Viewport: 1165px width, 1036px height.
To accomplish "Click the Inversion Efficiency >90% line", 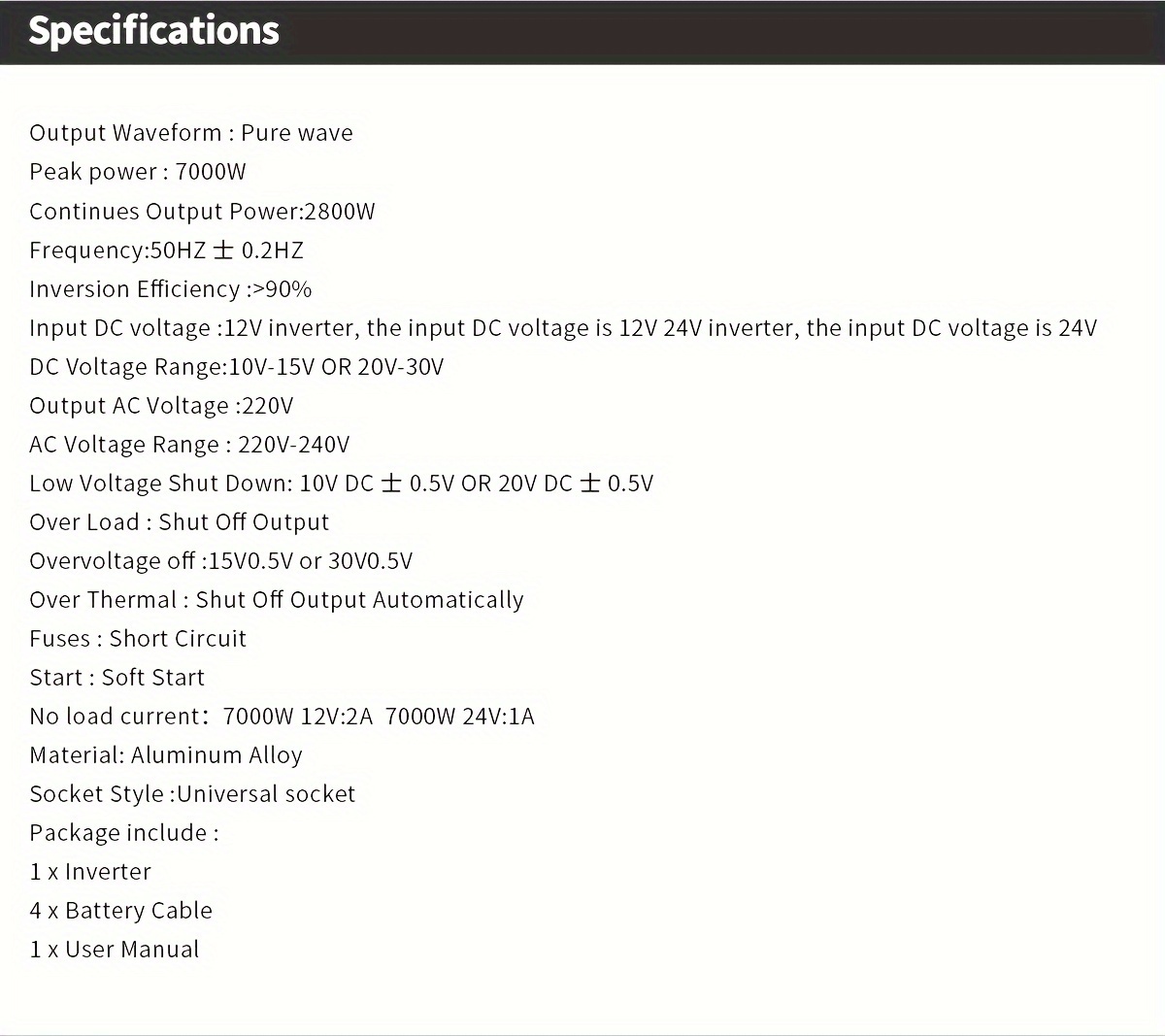I will point(171,289).
